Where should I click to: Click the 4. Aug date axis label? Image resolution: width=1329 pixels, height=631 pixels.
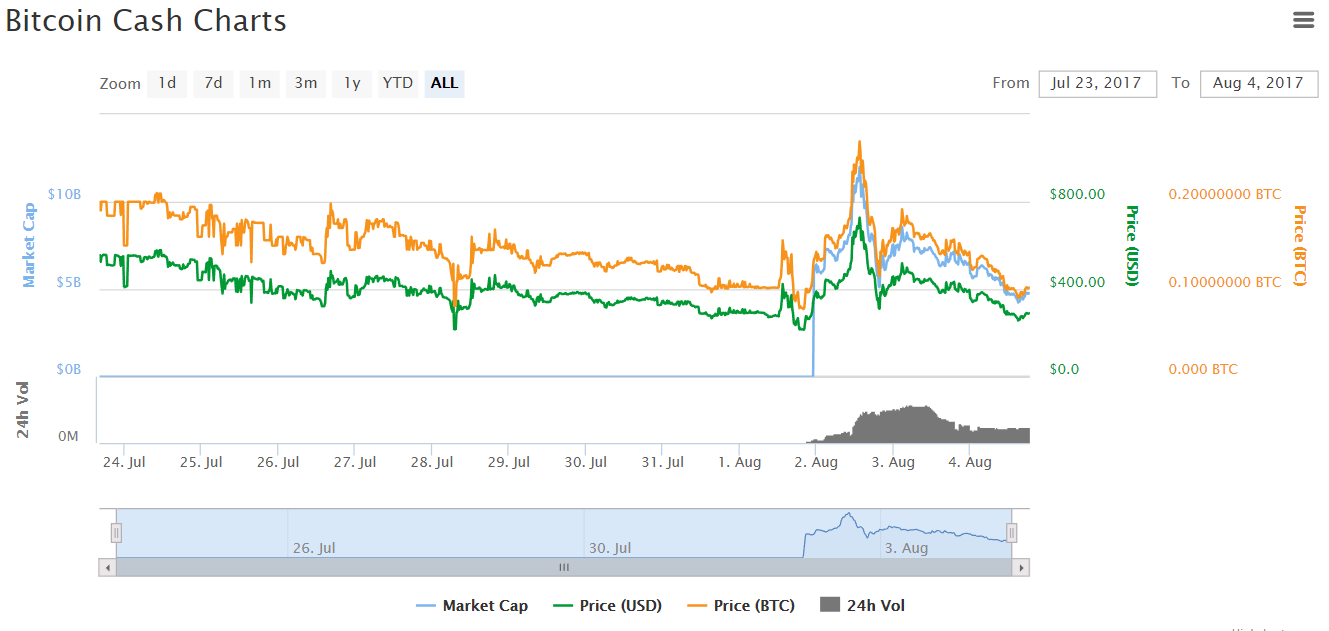pyautogui.click(x=970, y=462)
